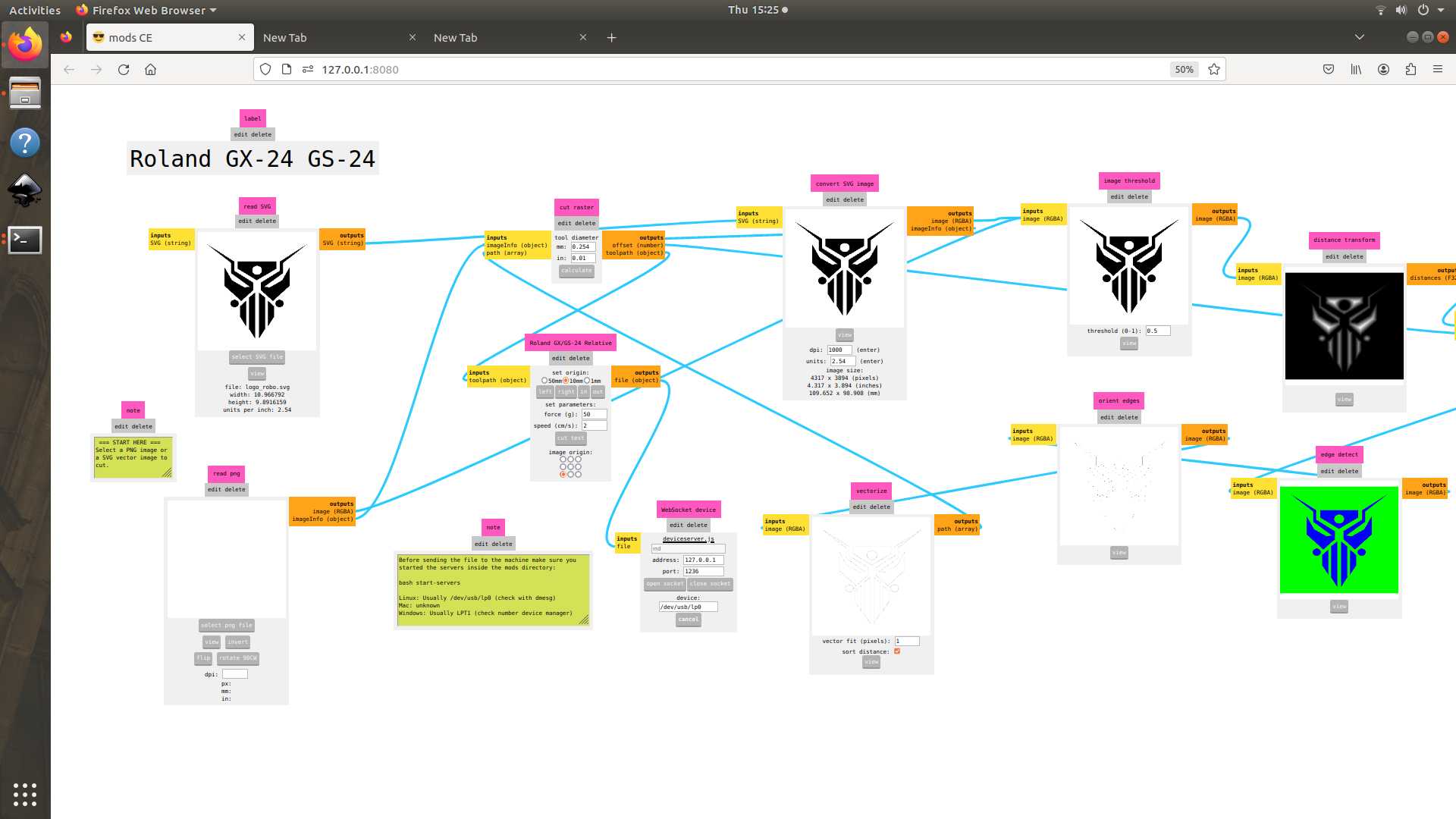This screenshot has height=819, width=1456.
Task: Open Save to Pocket icon
Action: 1329,69
